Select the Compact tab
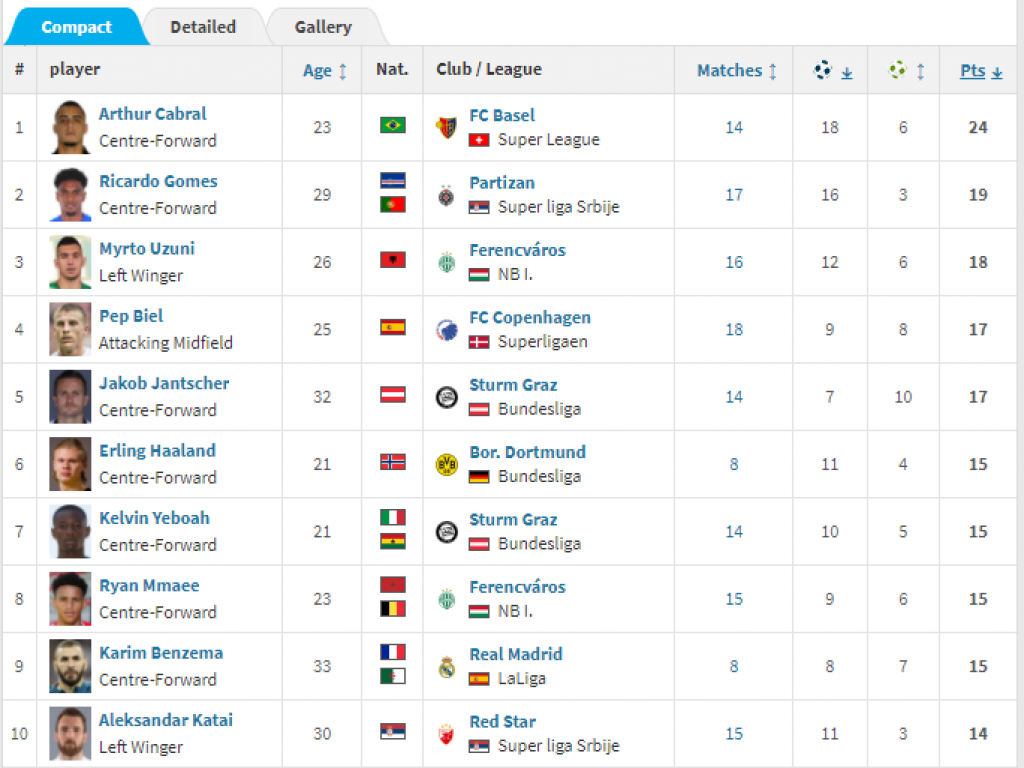 click(x=76, y=27)
